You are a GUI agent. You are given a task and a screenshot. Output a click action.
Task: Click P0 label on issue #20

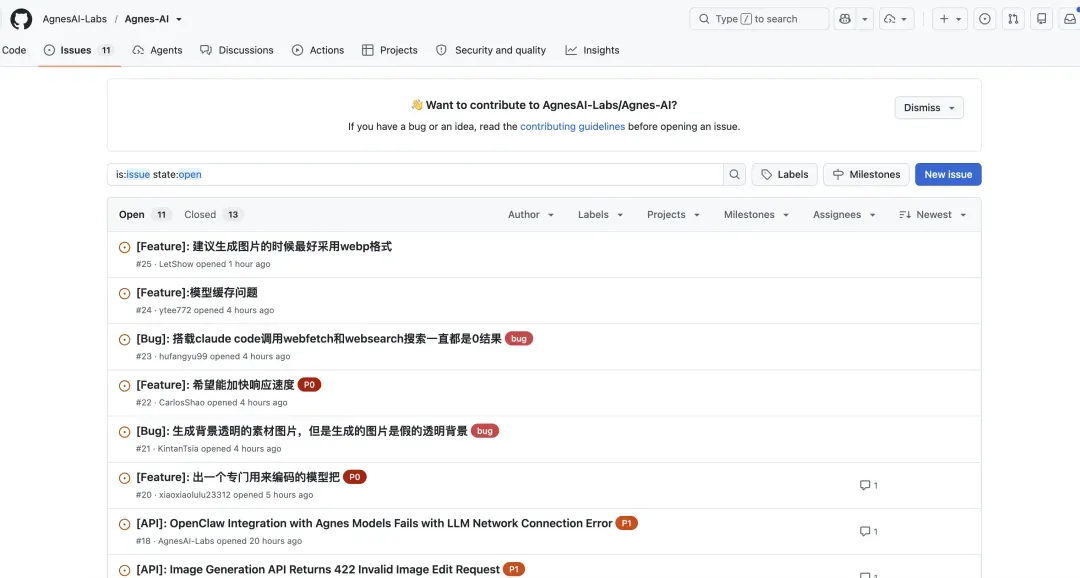355,477
